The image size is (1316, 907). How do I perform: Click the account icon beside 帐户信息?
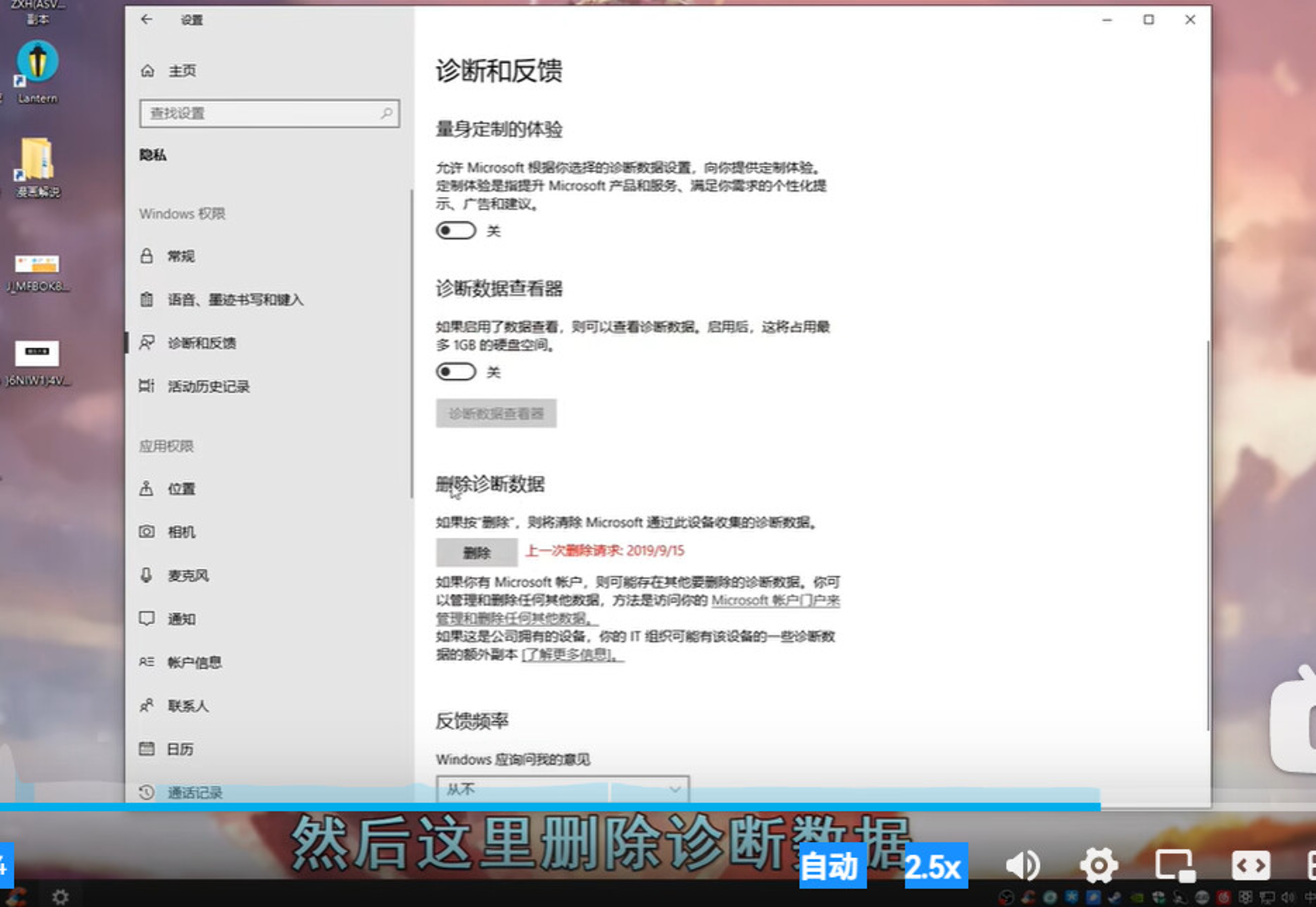pyautogui.click(x=147, y=661)
